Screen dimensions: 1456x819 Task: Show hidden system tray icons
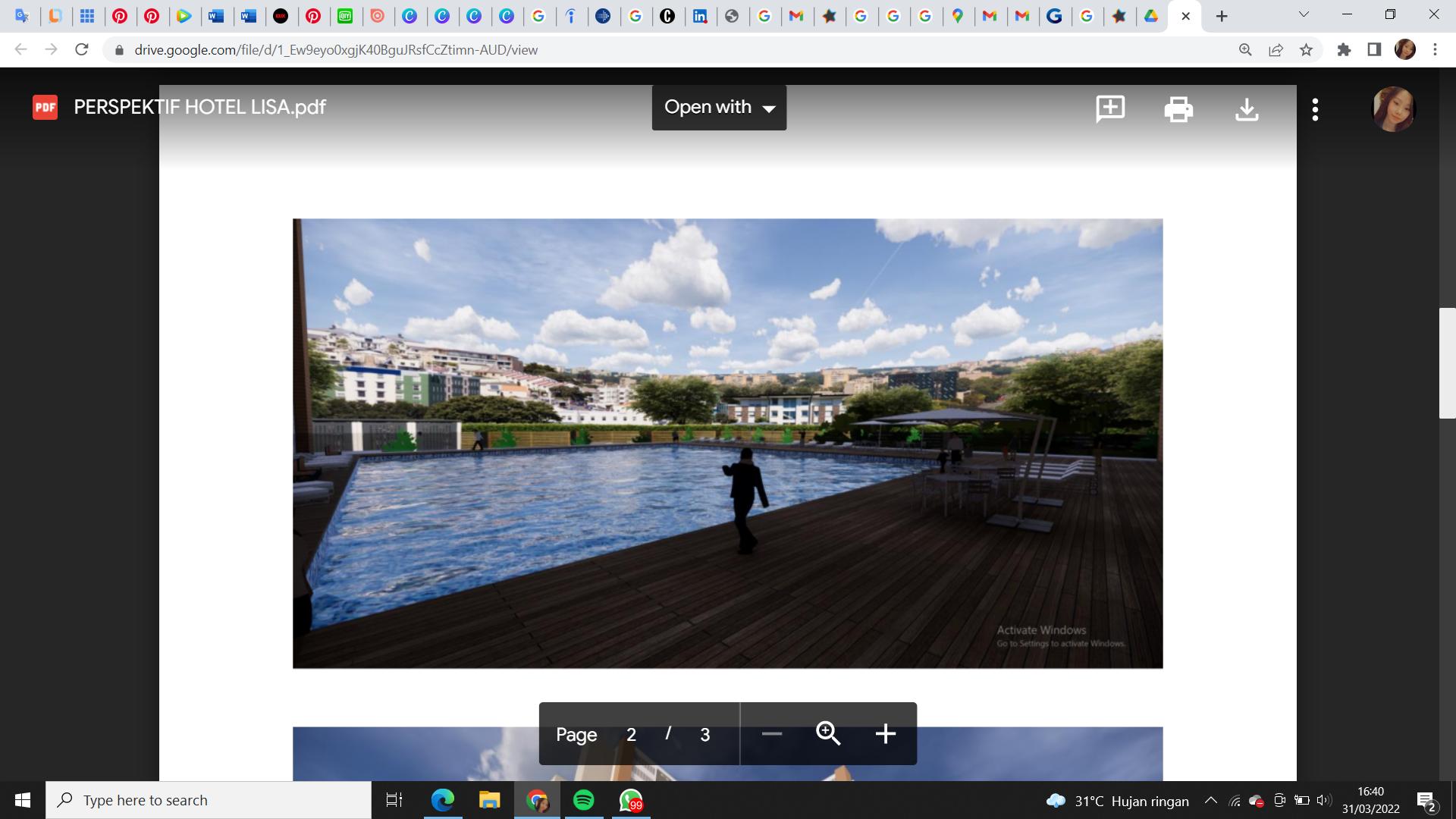[x=1211, y=801]
